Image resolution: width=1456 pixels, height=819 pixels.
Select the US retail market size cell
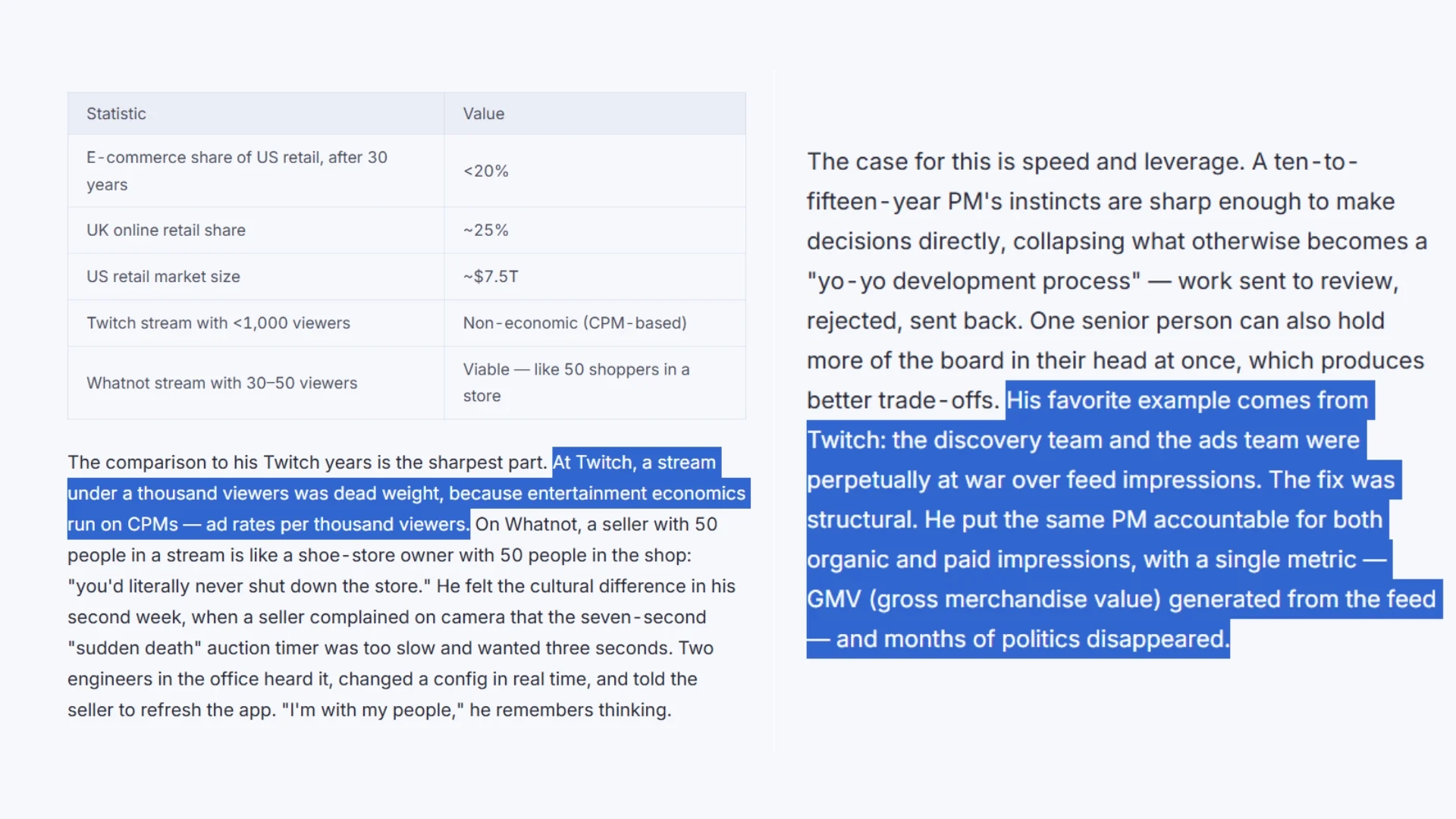tap(256, 277)
